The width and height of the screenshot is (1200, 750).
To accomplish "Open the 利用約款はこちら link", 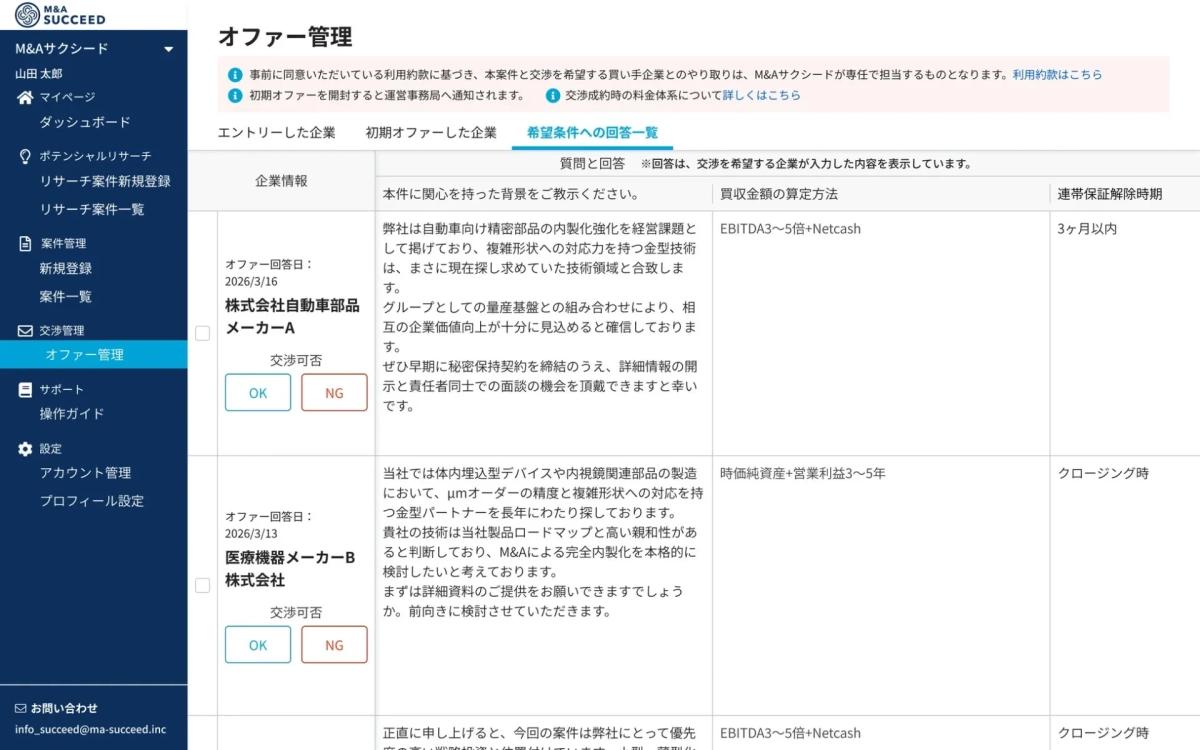I will (1056, 74).
